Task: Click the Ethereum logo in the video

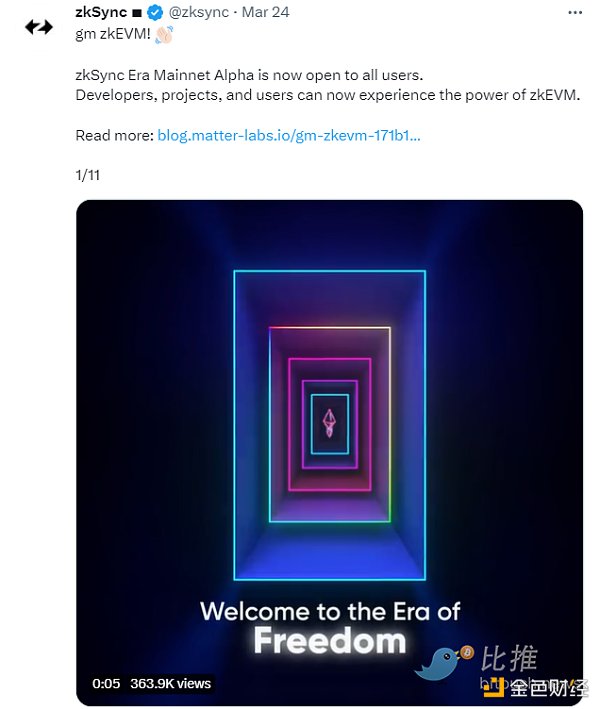Action: [x=329, y=424]
